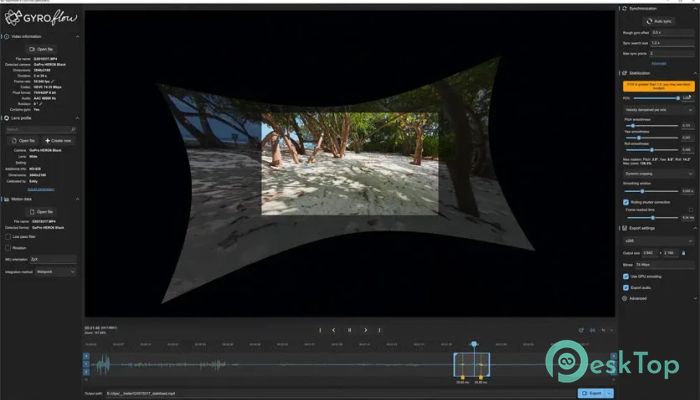This screenshot has height=400, width=700.
Task: Open the Dynamic cropping dropdown
Action: click(x=659, y=174)
